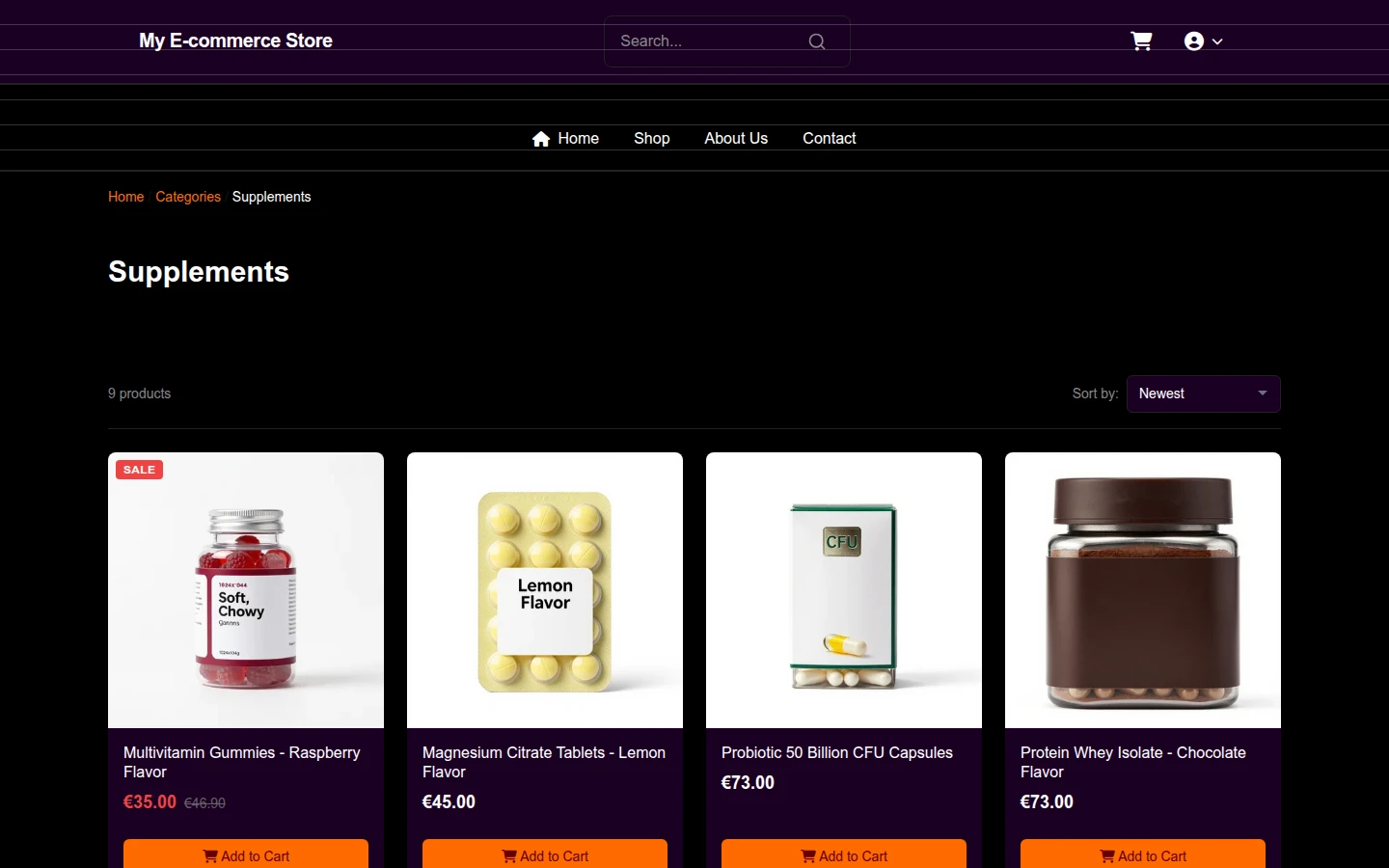Image resolution: width=1389 pixels, height=868 pixels.
Task: Click the house icon beside Home
Action: [541, 139]
